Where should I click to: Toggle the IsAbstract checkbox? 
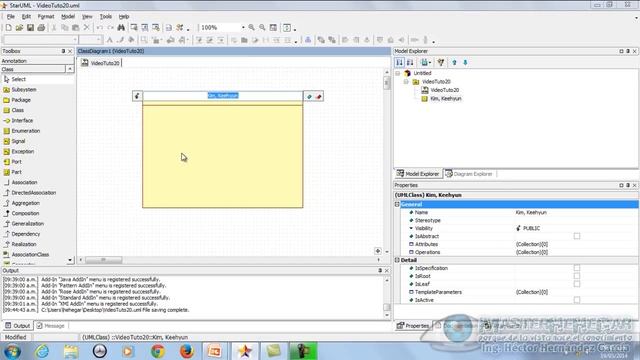click(577, 236)
